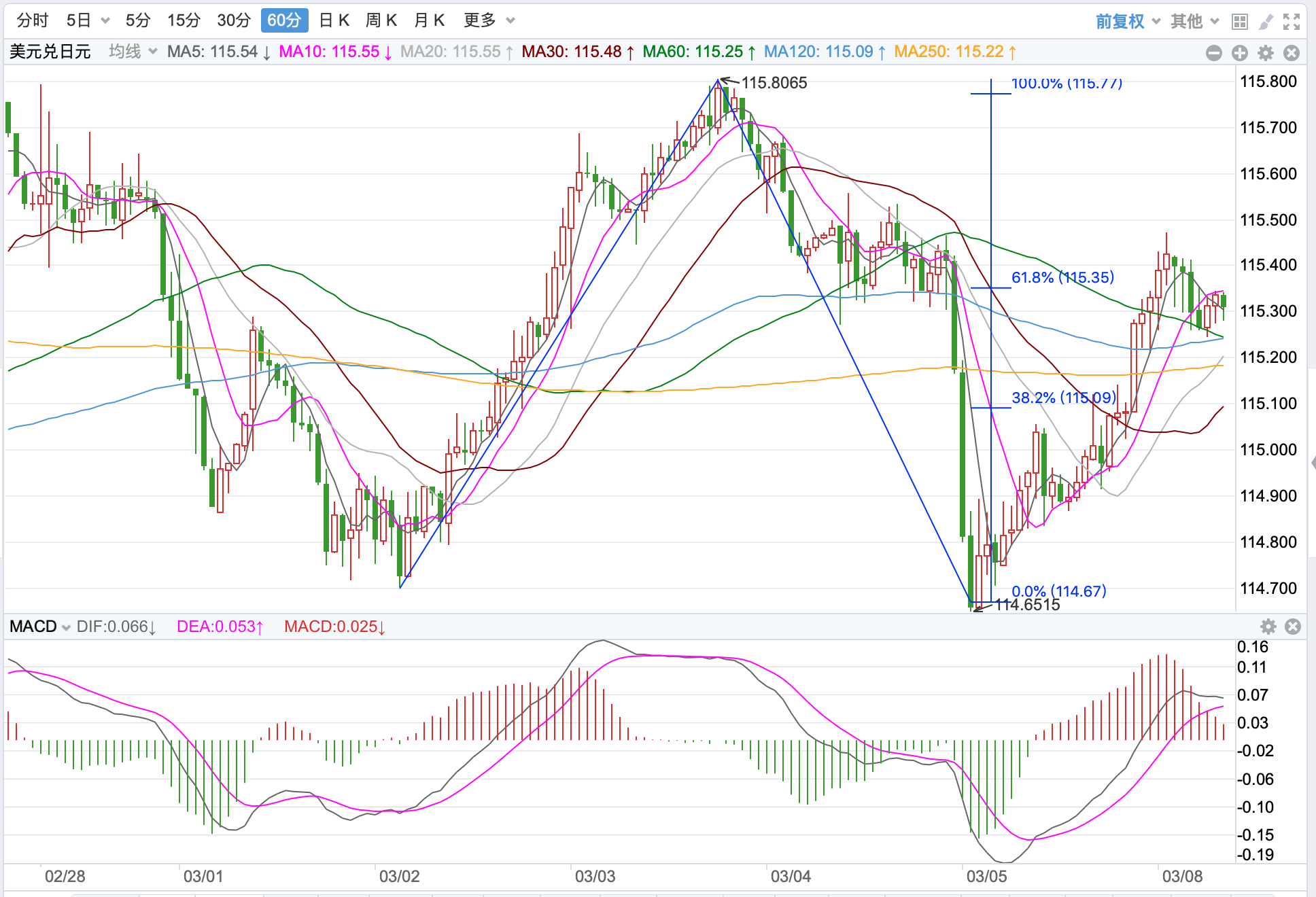This screenshot has width=1316, height=897.
Task: Click the plus zoom-in icon
Action: point(1239,53)
